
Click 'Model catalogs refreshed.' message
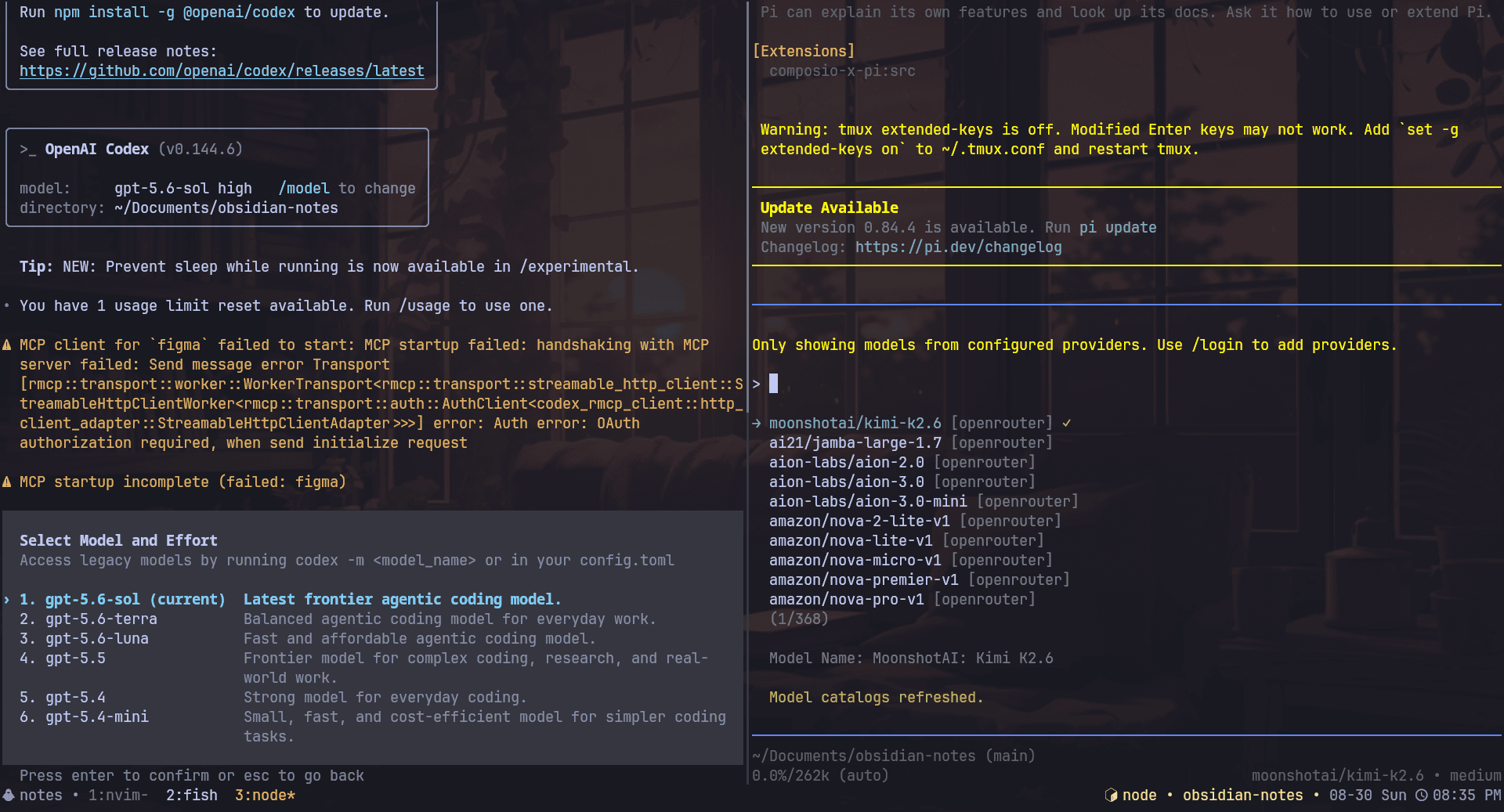click(877, 698)
